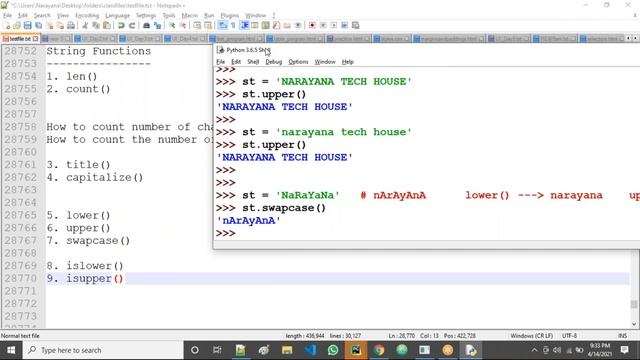Click the Paste toolbar icon

click(x=107, y=25)
